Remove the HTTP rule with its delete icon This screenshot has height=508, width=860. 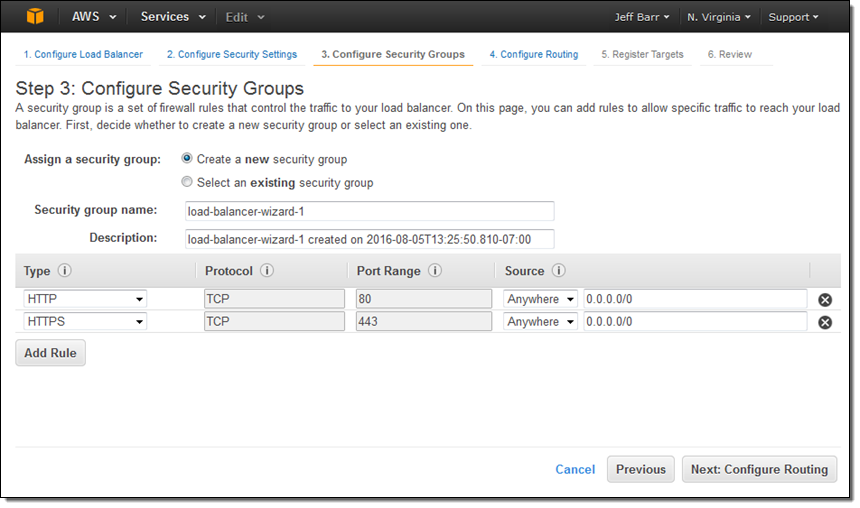tap(825, 300)
